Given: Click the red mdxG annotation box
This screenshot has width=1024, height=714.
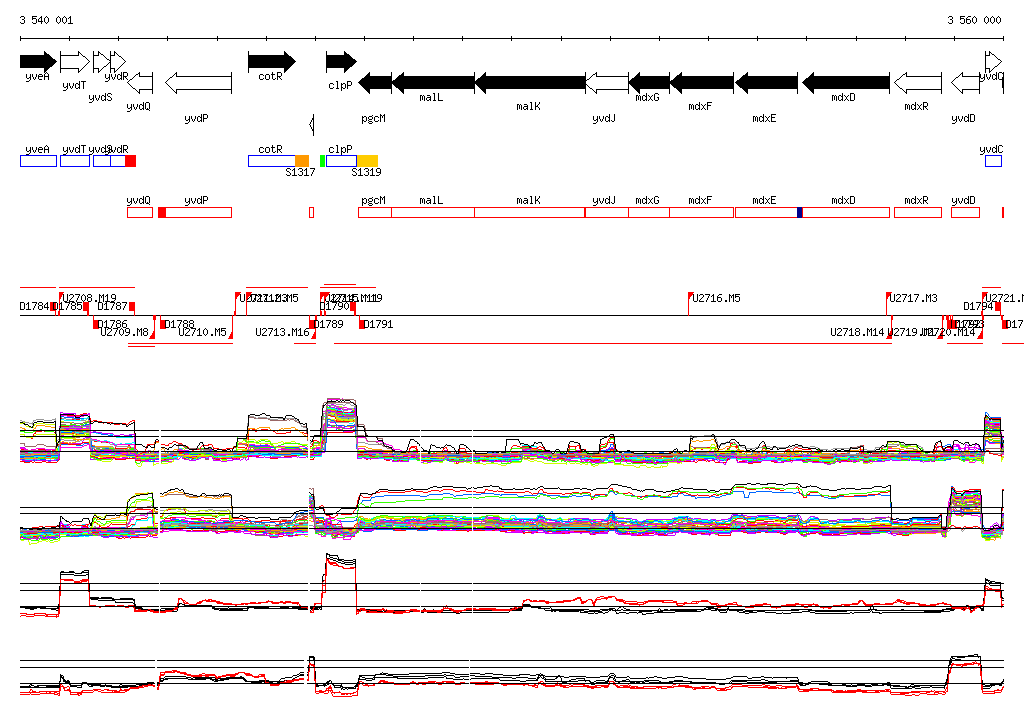Looking at the screenshot, I should (x=648, y=212).
